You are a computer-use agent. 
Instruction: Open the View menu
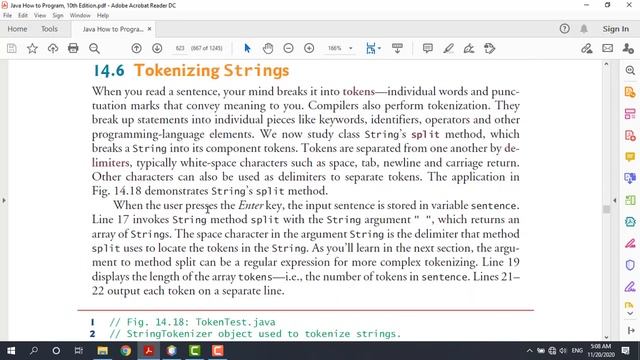click(40, 15)
